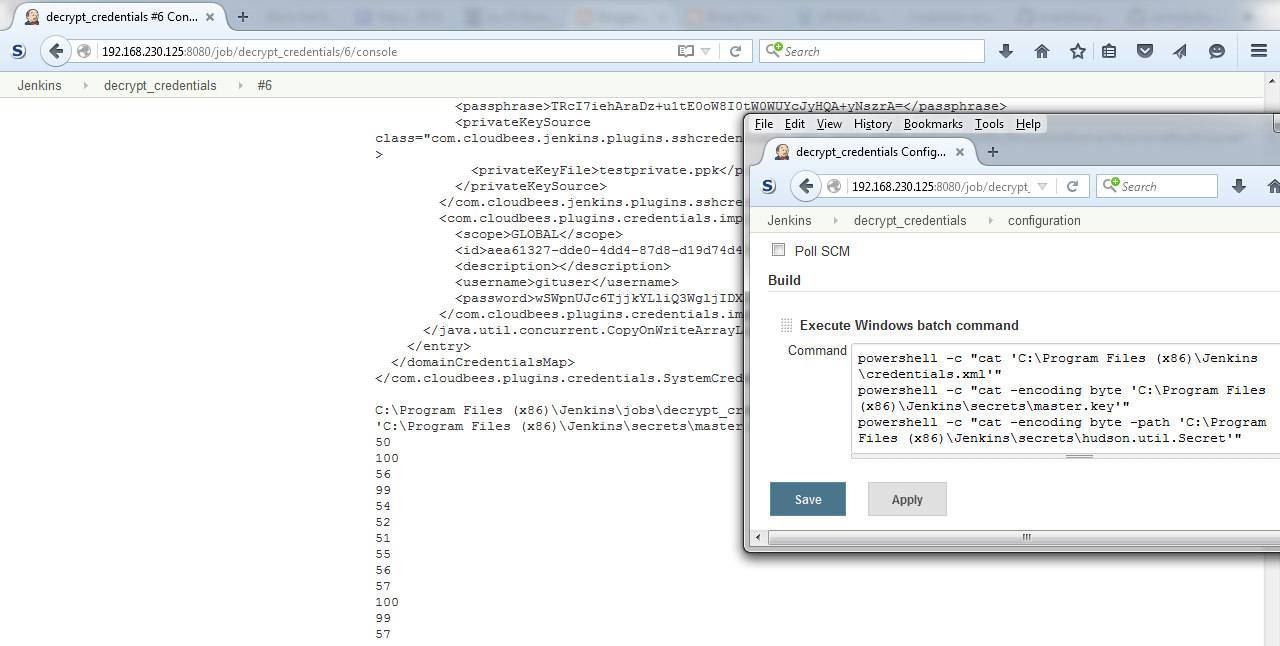Open the Pocket icon in toolbar

coord(1145,51)
